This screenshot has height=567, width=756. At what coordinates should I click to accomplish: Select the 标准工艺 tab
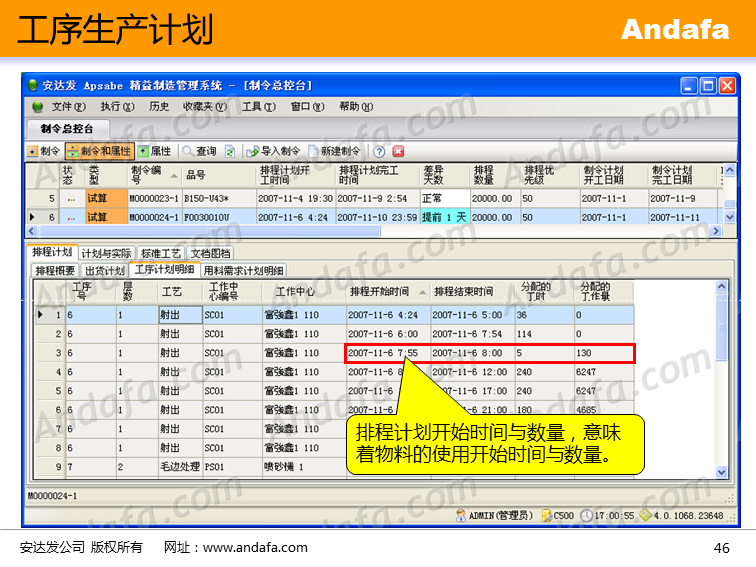[x=161, y=253]
